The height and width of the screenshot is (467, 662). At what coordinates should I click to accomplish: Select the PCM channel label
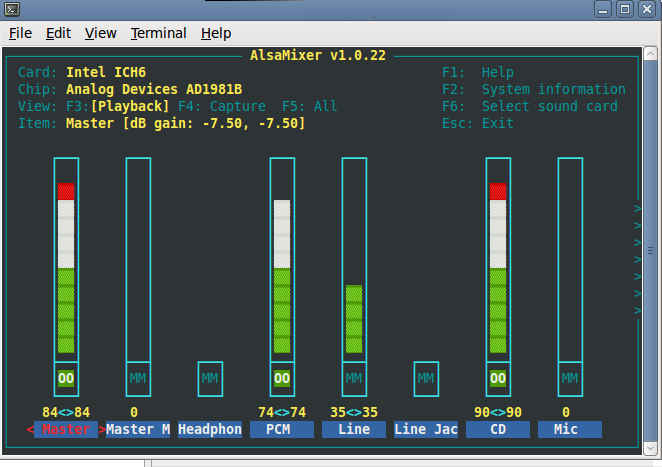[x=282, y=429]
